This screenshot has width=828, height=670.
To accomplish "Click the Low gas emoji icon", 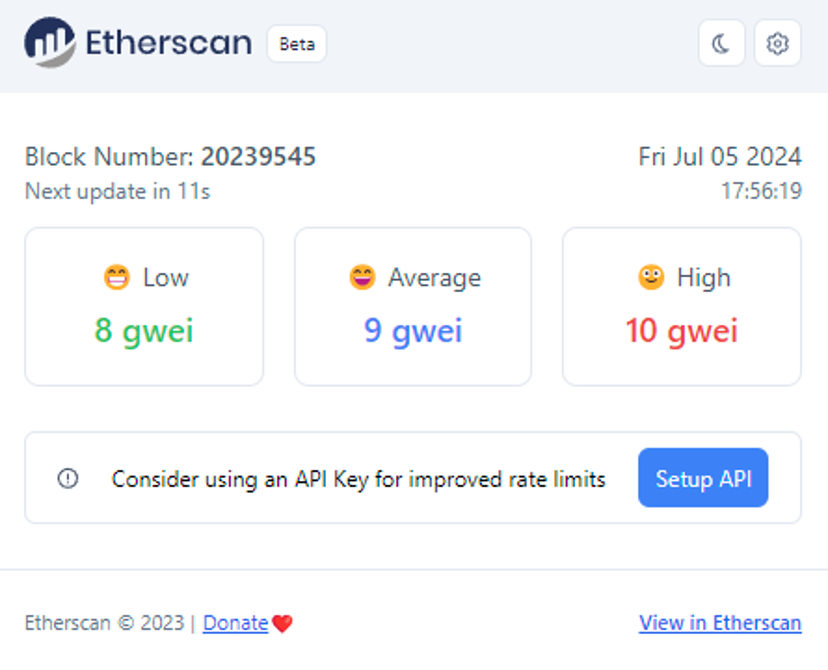I will 117,277.
